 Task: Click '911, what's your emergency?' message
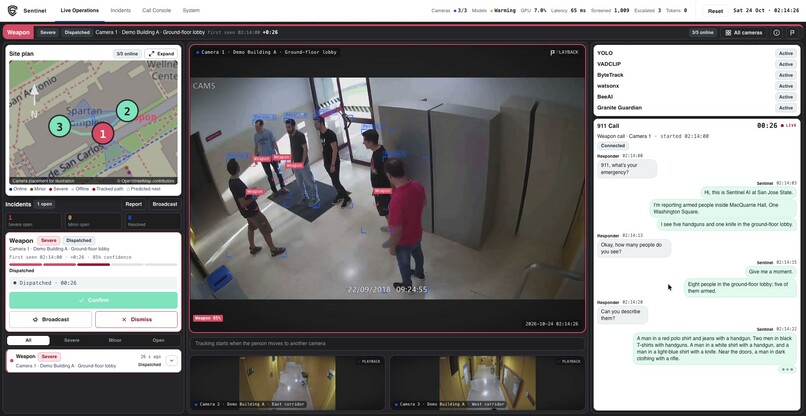pos(627,169)
